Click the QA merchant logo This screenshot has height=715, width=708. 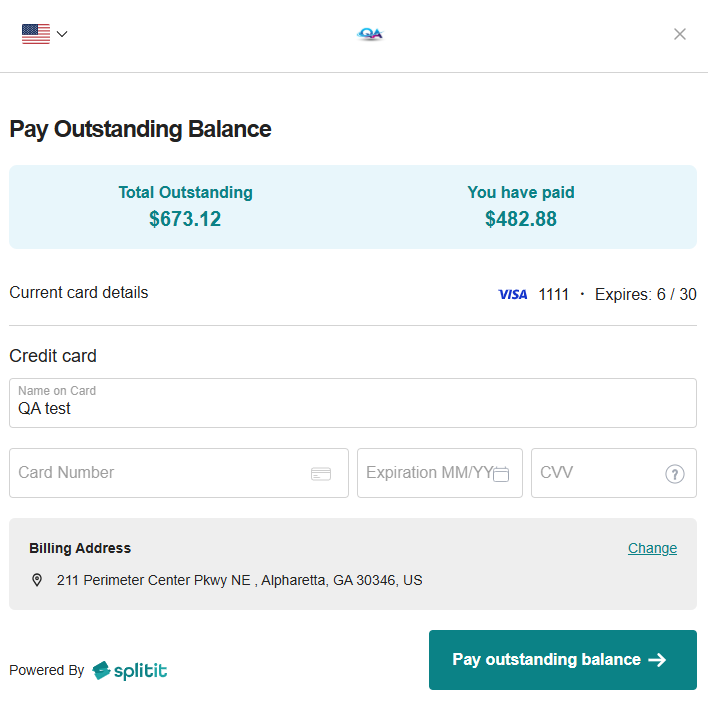[x=370, y=34]
